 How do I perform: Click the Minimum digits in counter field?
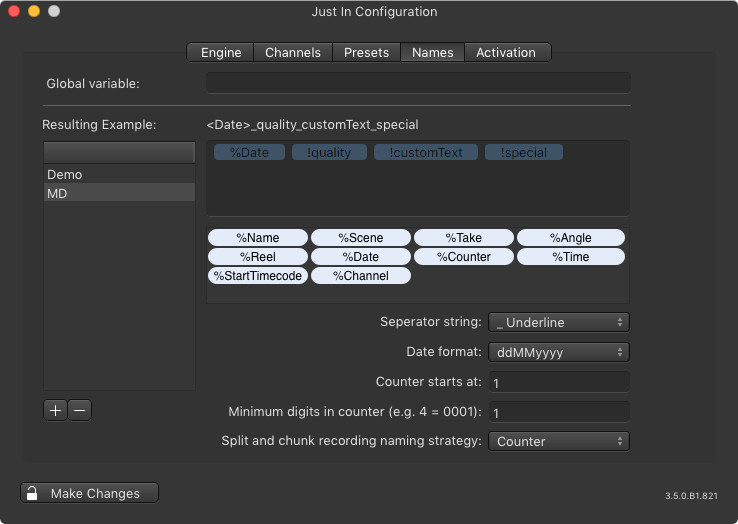coord(559,412)
